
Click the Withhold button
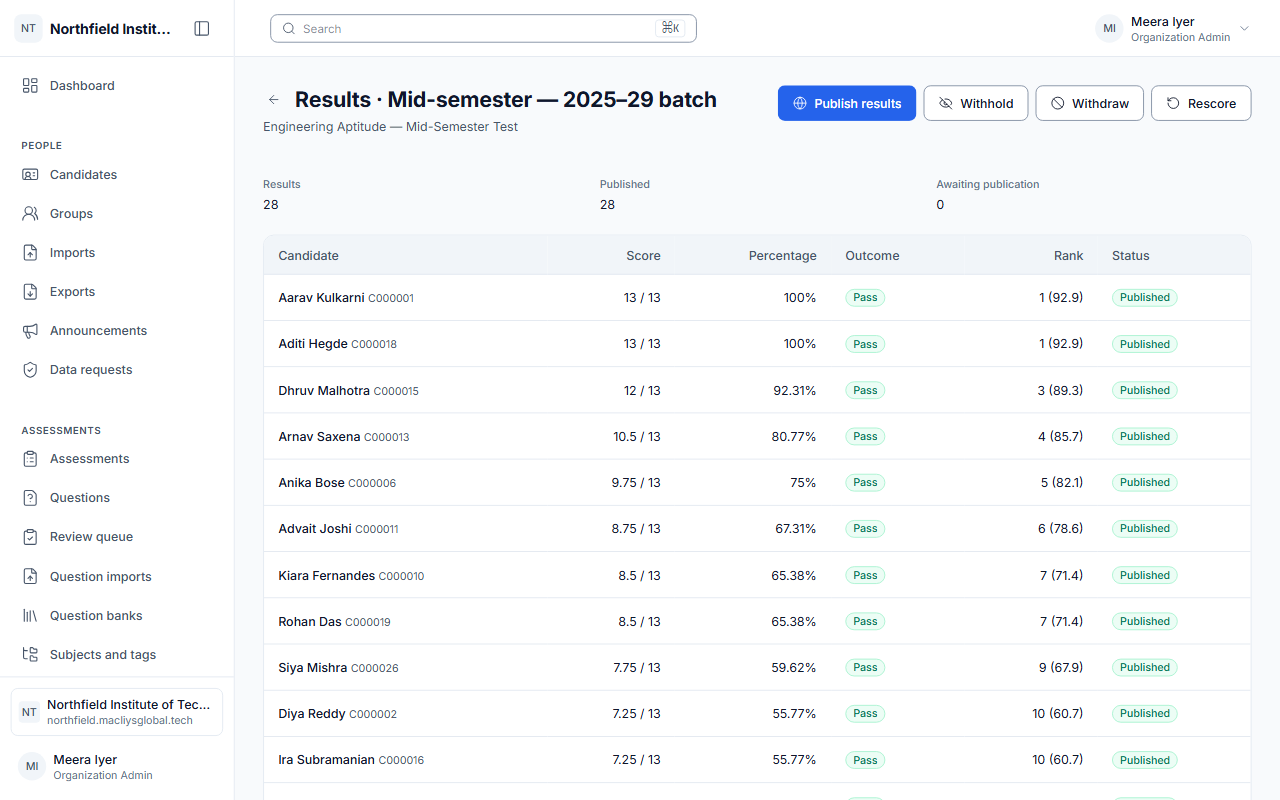coord(975,103)
